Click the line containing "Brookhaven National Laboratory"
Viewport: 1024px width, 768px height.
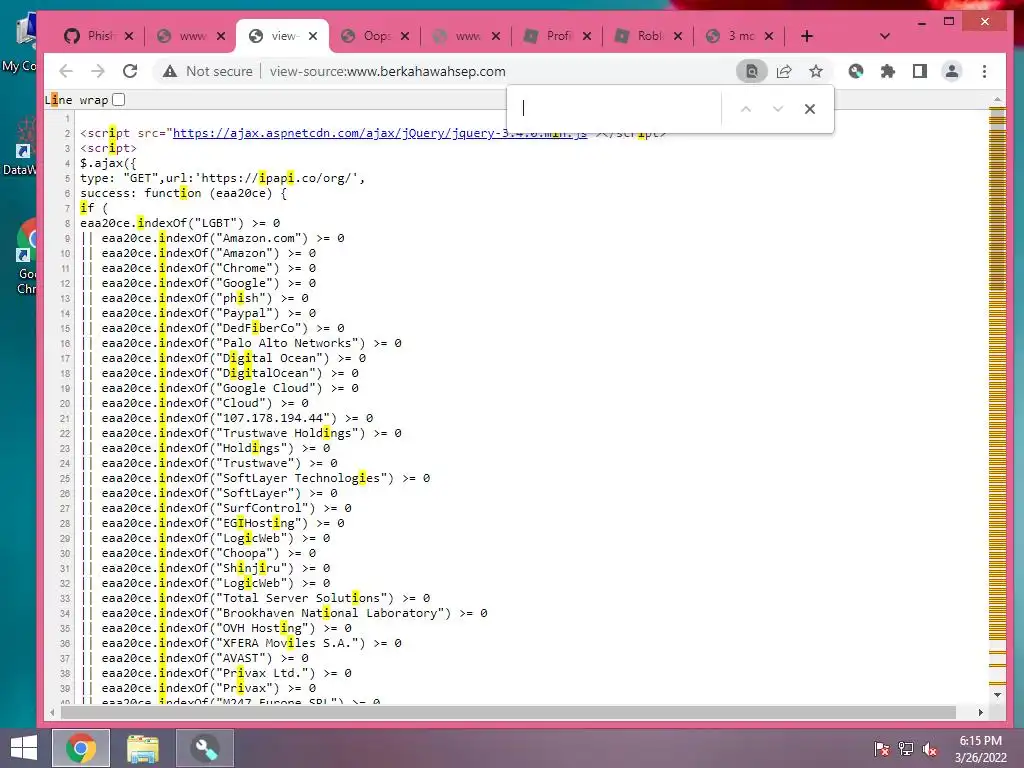284,613
